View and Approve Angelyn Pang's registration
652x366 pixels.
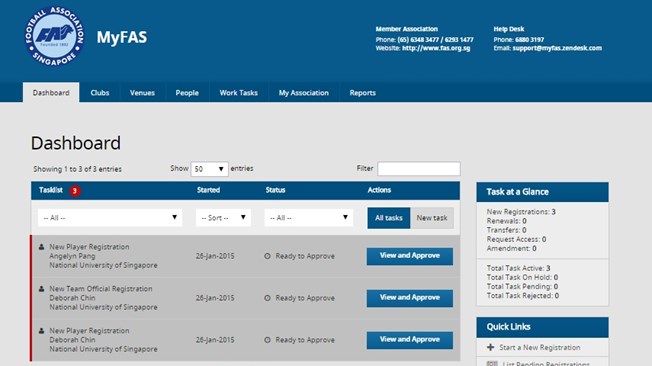410,256
